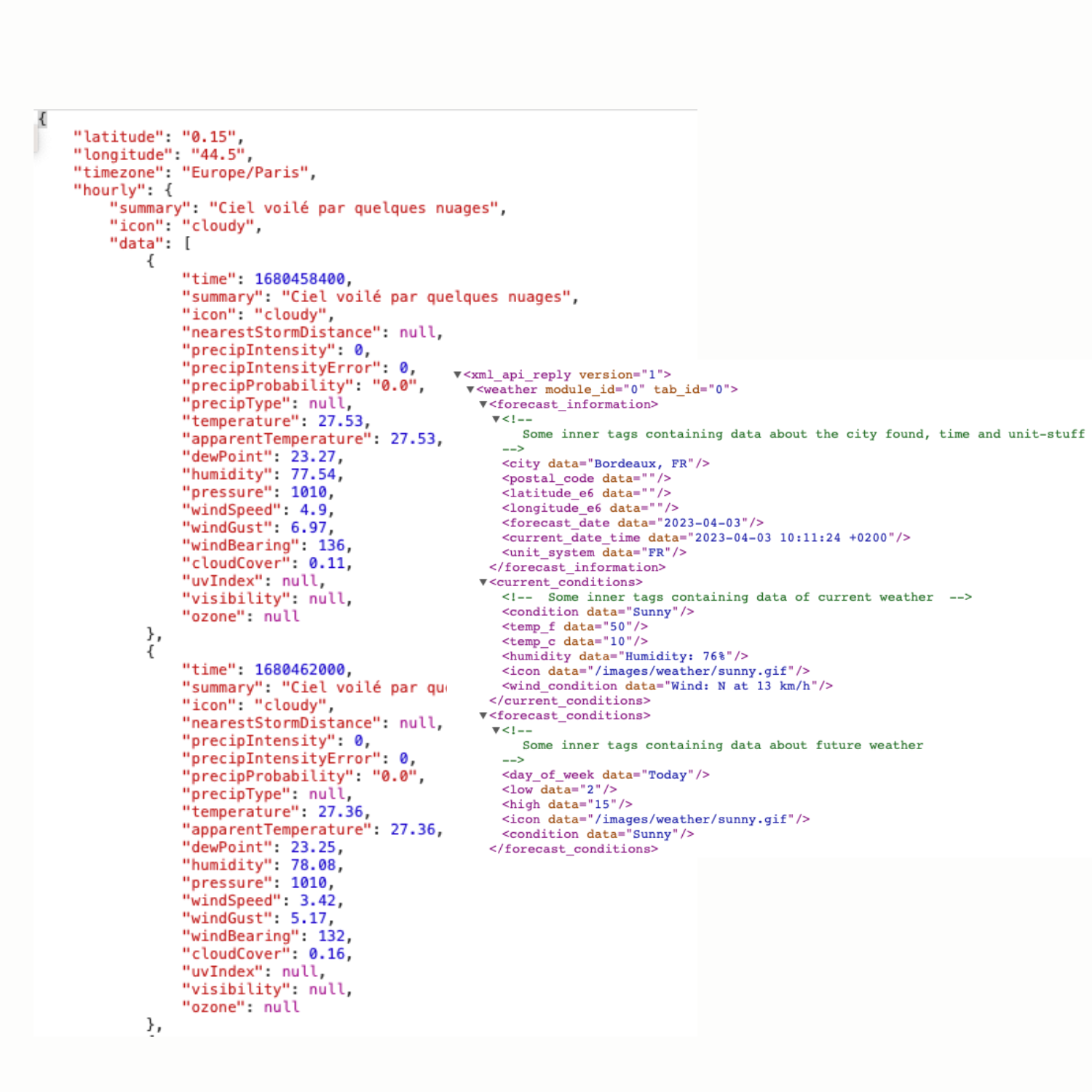Click the "hourly": { key
The image size is (1092, 1092).
click(123, 190)
